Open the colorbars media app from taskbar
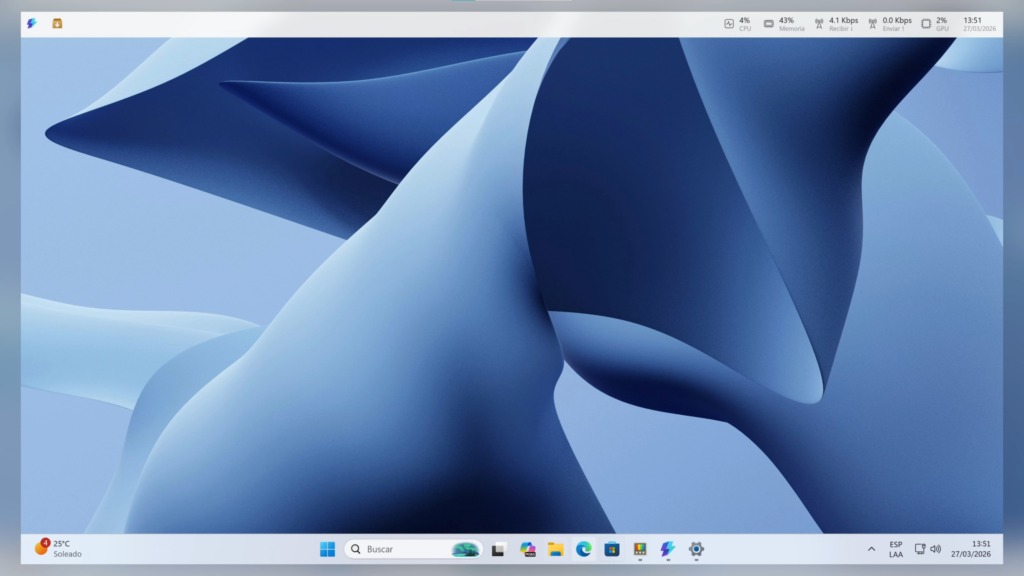This screenshot has height=576, width=1024. 638,548
